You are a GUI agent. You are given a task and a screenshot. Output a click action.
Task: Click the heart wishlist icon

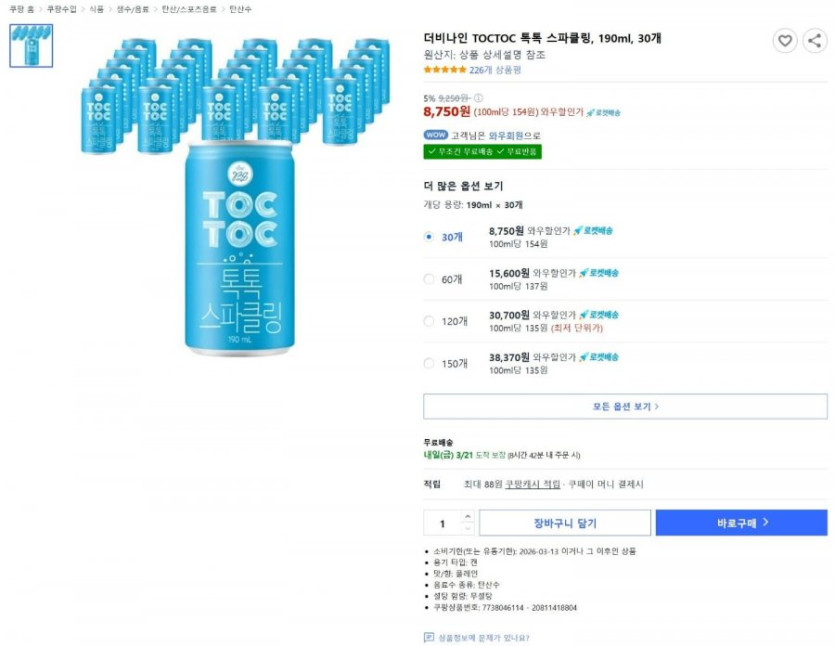coord(785,41)
